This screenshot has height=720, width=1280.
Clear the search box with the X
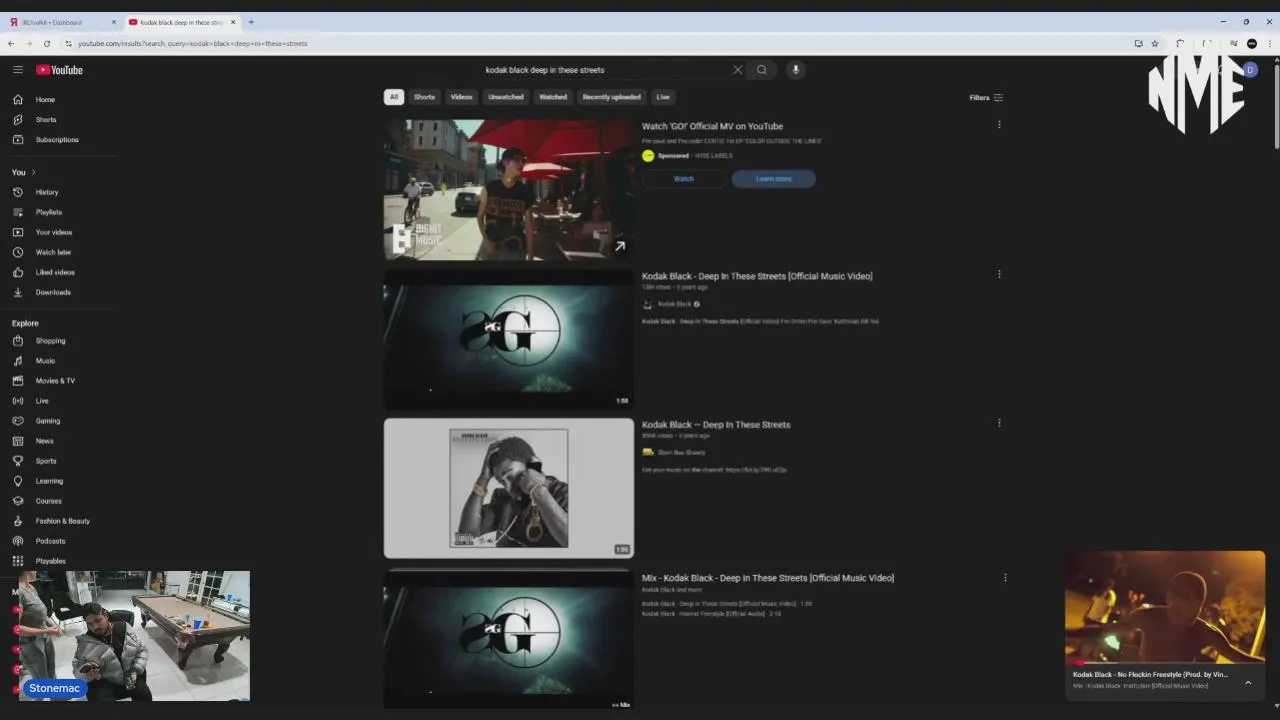(x=738, y=70)
